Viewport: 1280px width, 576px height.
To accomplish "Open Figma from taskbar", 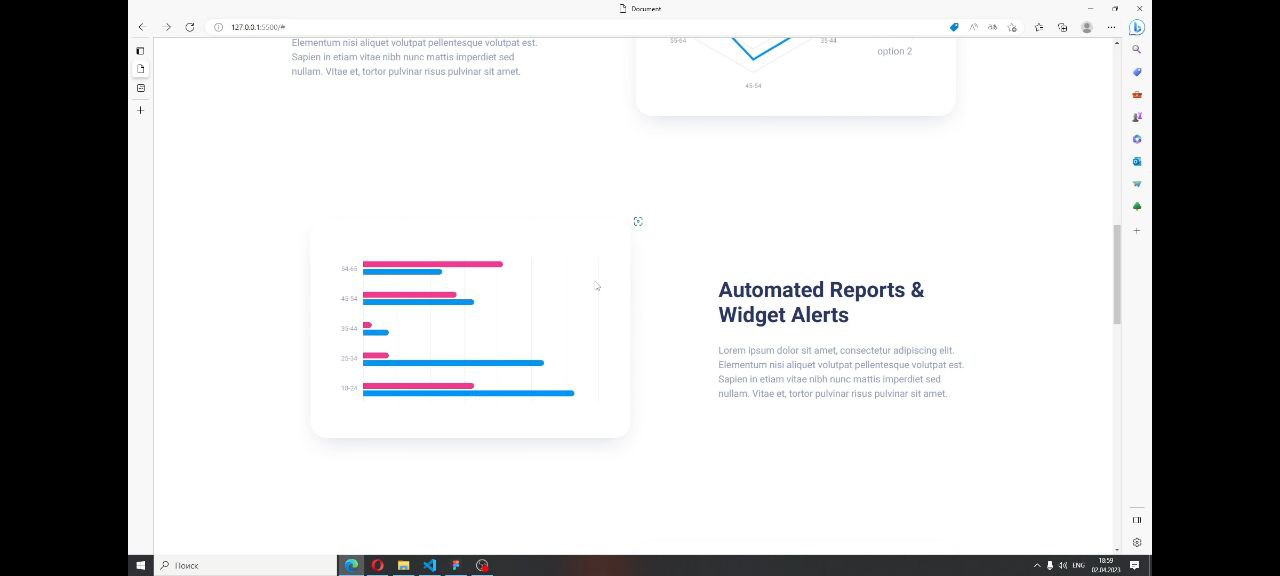I will (455, 565).
